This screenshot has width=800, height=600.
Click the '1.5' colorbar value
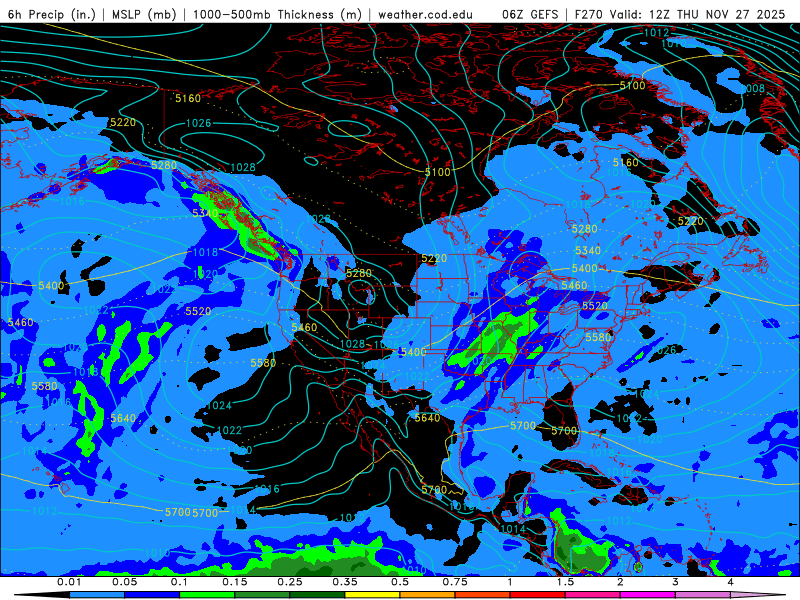tap(565, 582)
